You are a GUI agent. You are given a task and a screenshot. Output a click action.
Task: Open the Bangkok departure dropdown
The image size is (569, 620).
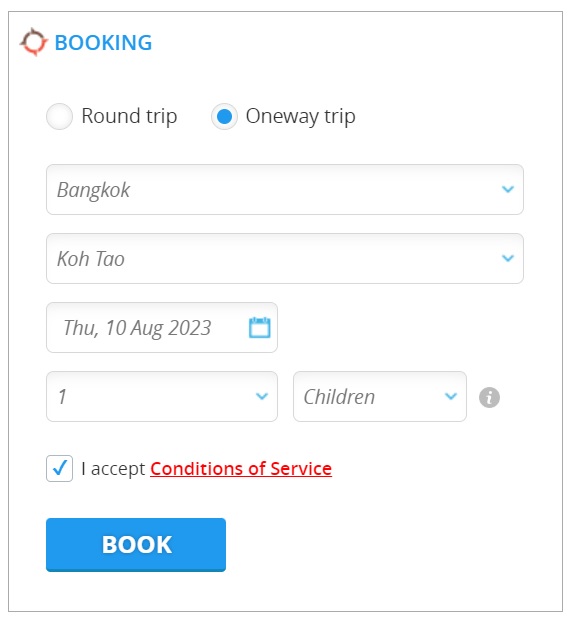pyautogui.click(x=285, y=189)
